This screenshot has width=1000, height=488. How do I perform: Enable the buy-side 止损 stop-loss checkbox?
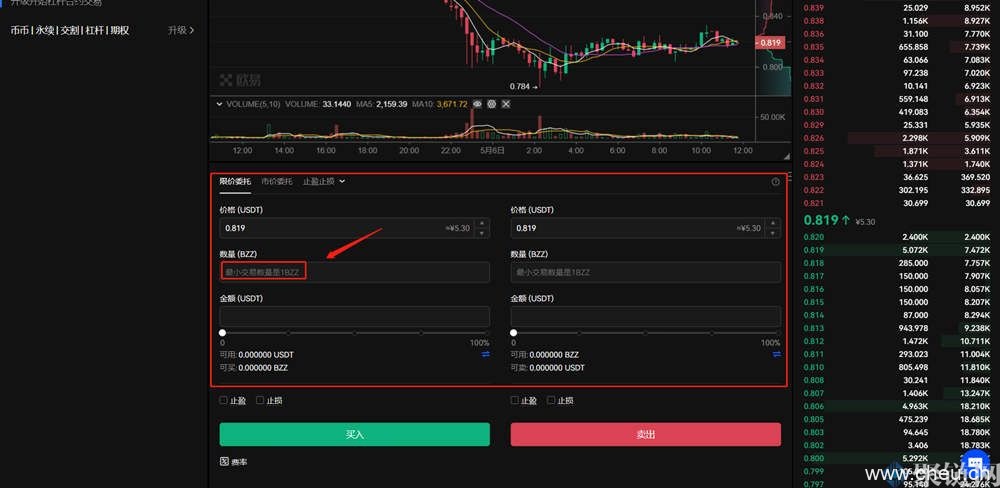point(261,400)
